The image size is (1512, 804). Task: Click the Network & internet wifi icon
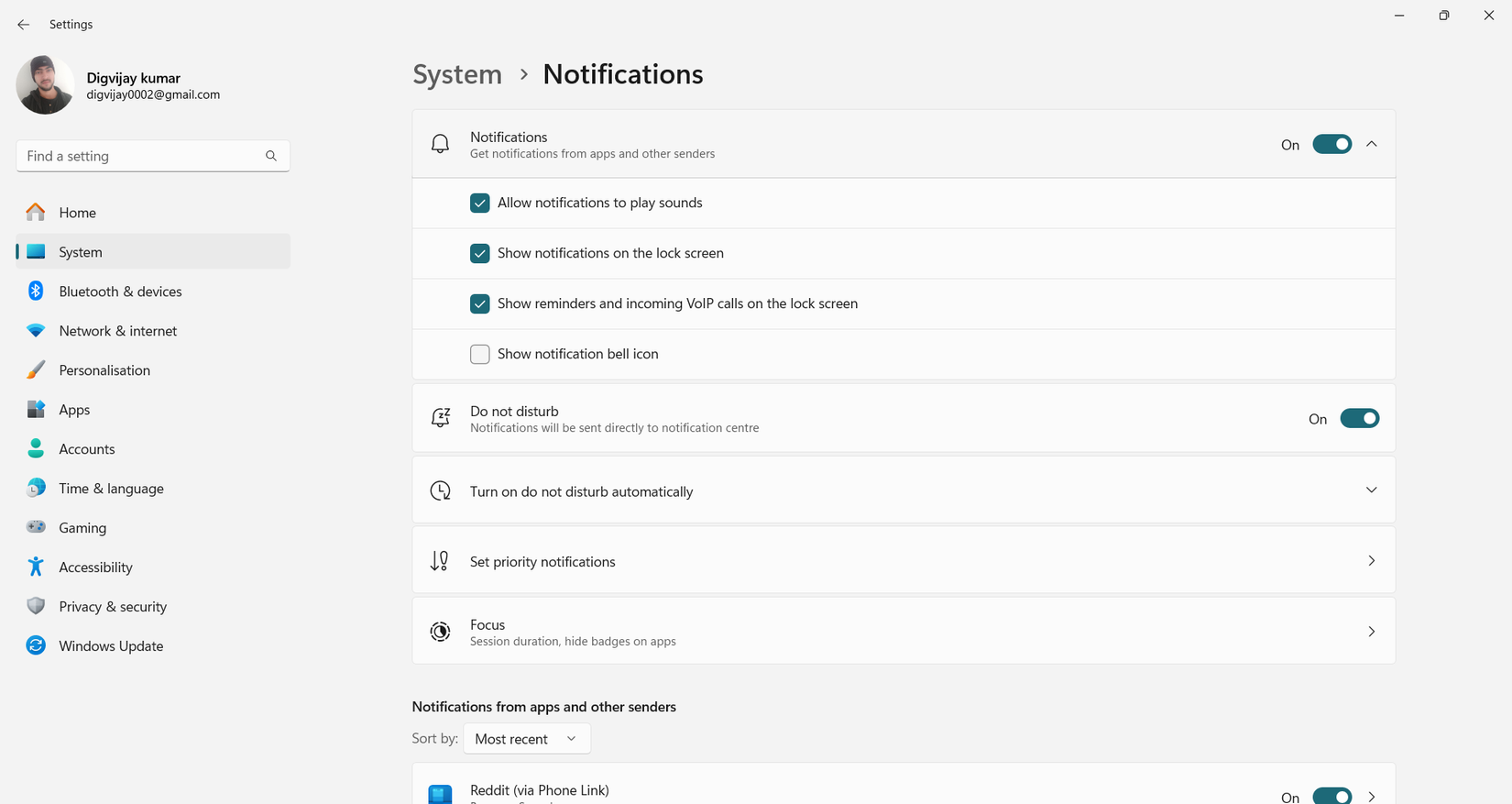click(x=36, y=331)
